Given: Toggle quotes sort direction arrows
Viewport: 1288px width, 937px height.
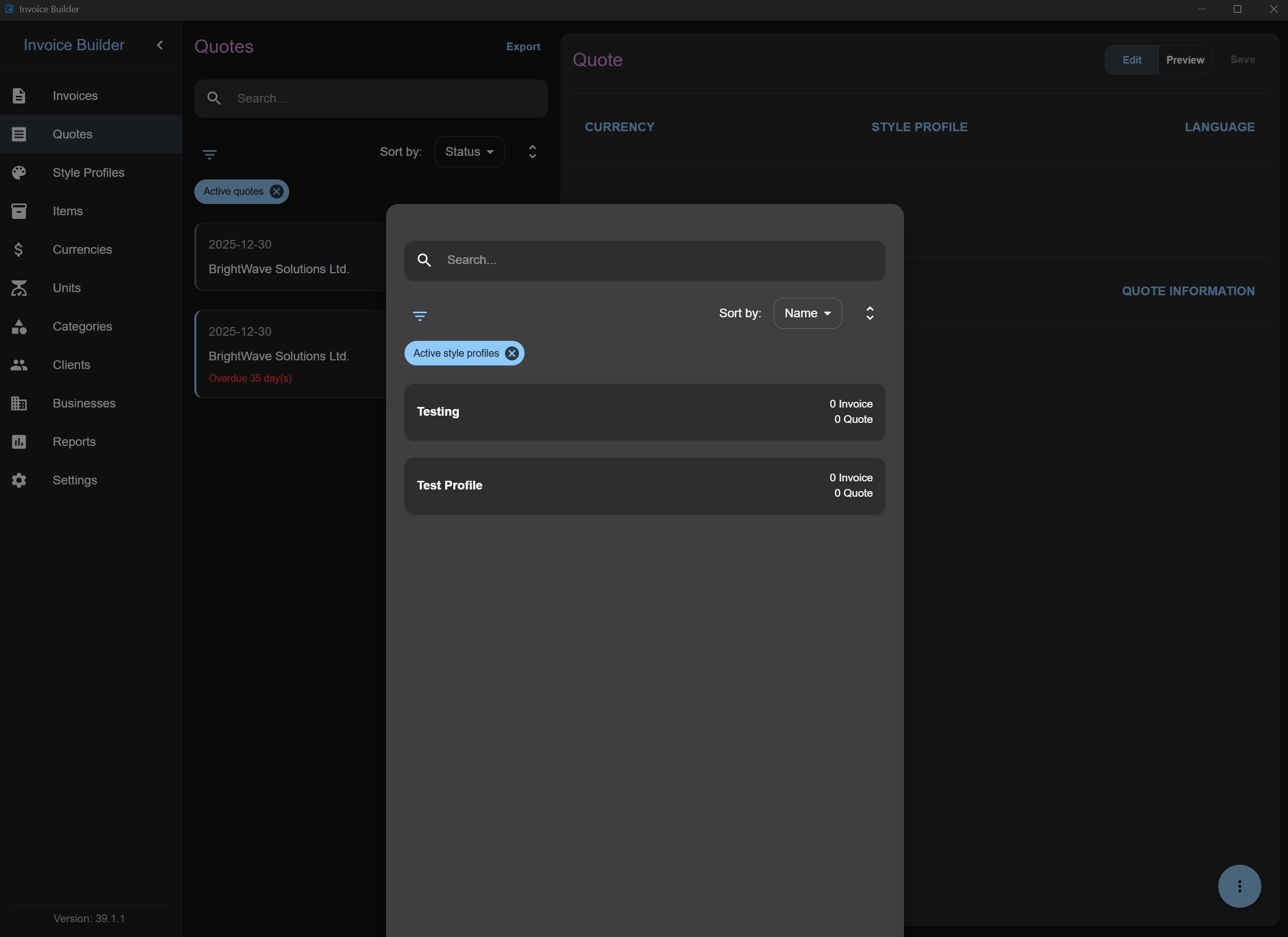Looking at the screenshot, I should [x=532, y=152].
